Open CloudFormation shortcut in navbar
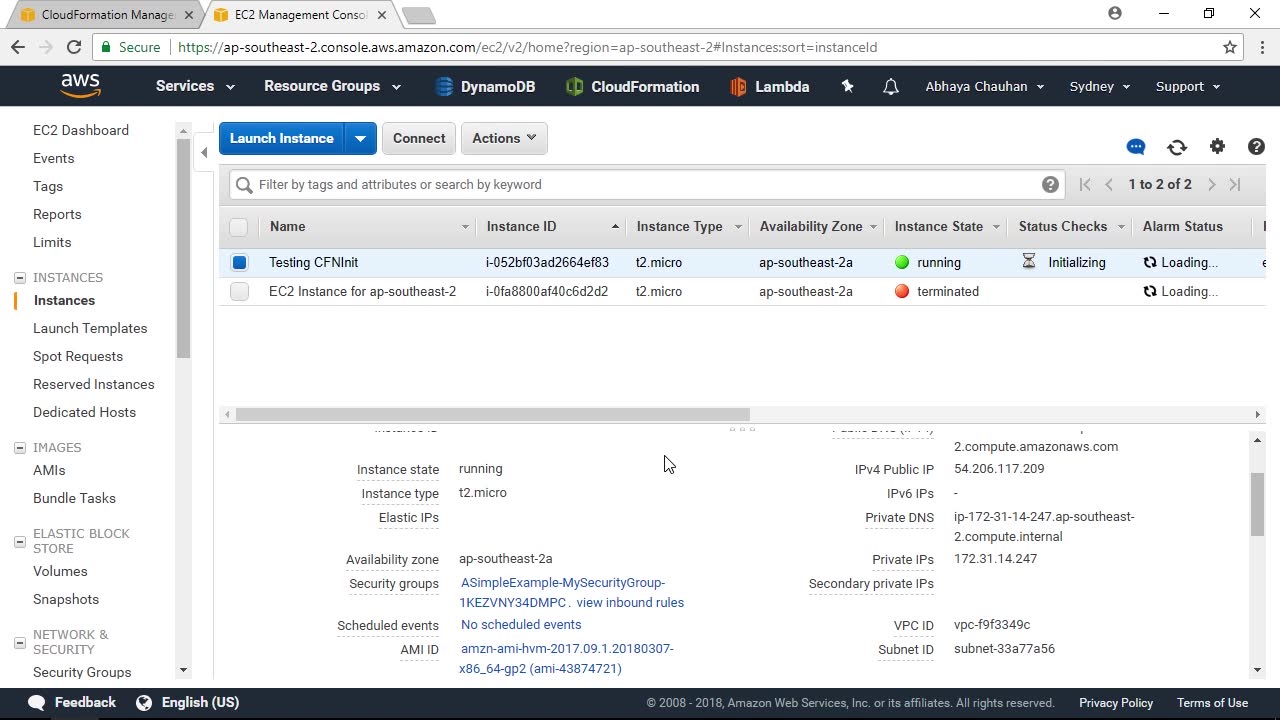This screenshot has width=1280, height=720. [632, 87]
